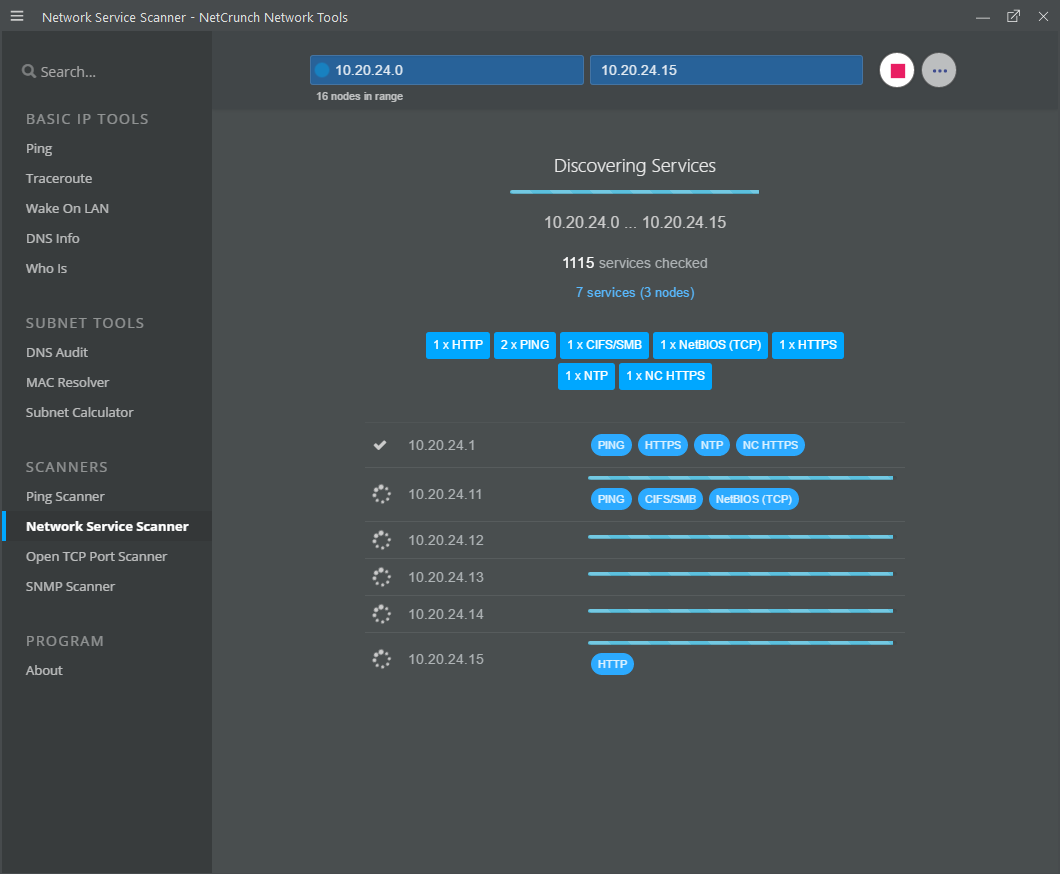Click the 1 x NetBIOS (TCP) summary tag
Viewport: 1060px width, 874px height.
710,345
